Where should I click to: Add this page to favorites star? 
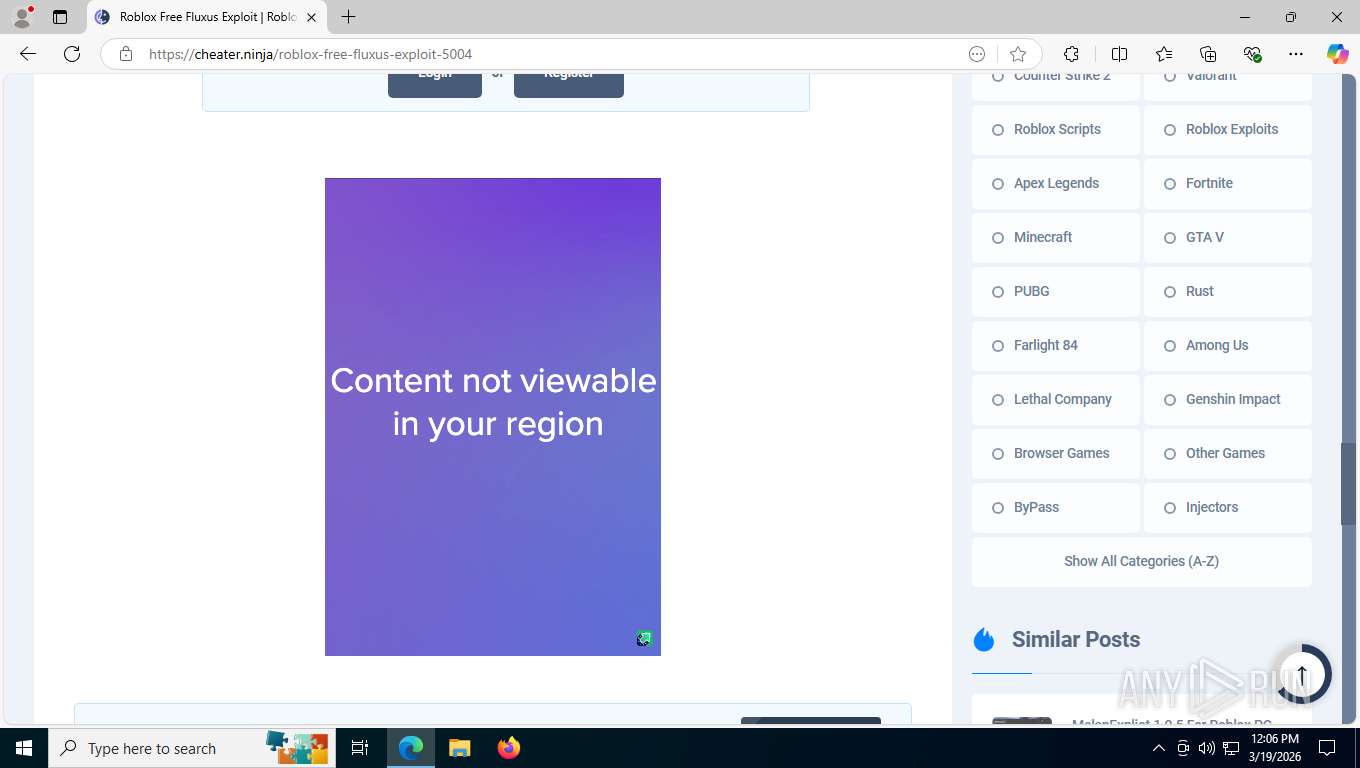[1018, 54]
